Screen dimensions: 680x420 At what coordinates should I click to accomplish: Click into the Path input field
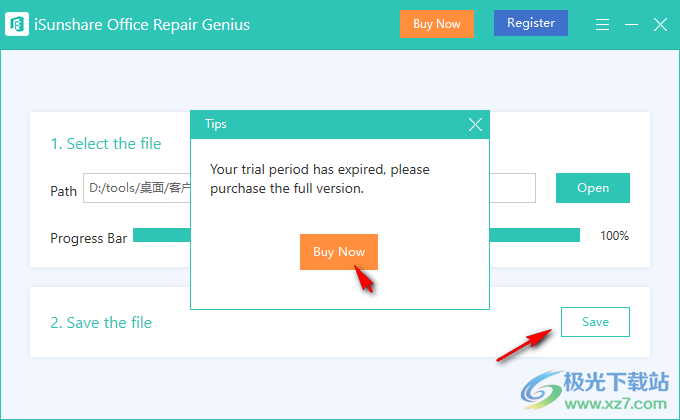pyautogui.click(x=309, y=188)
